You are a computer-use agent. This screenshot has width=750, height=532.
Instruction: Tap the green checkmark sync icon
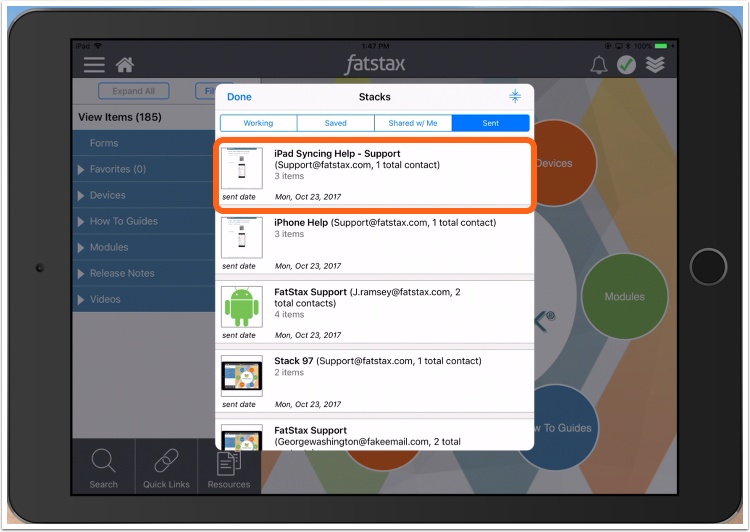(x=626, y=65)
